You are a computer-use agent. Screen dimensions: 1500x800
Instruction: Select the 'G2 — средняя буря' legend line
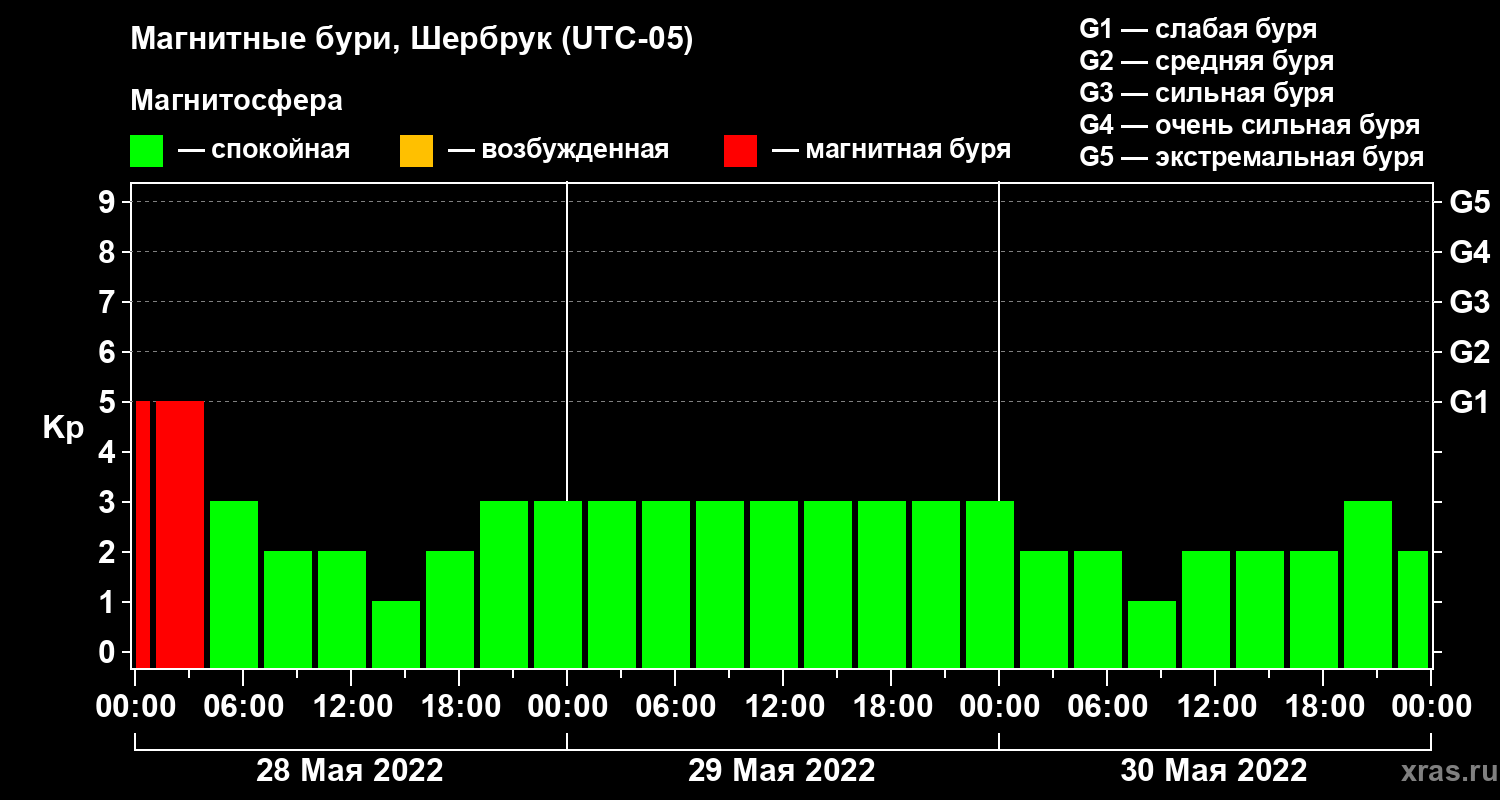[x=1206, y=61]
